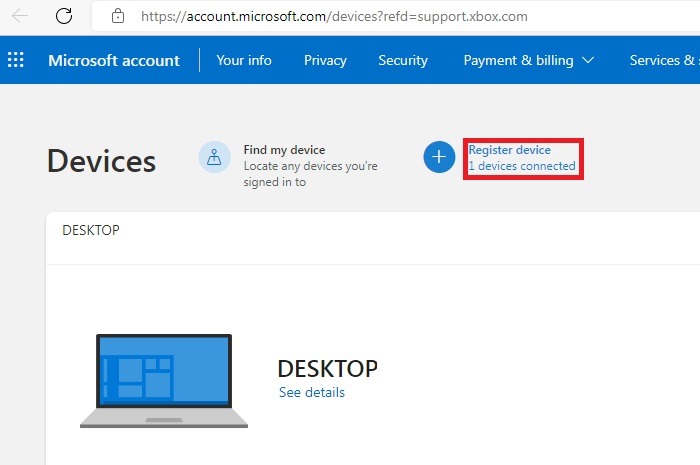Open the Your info tab
The image size is (700, 465).
click(244, 60)
